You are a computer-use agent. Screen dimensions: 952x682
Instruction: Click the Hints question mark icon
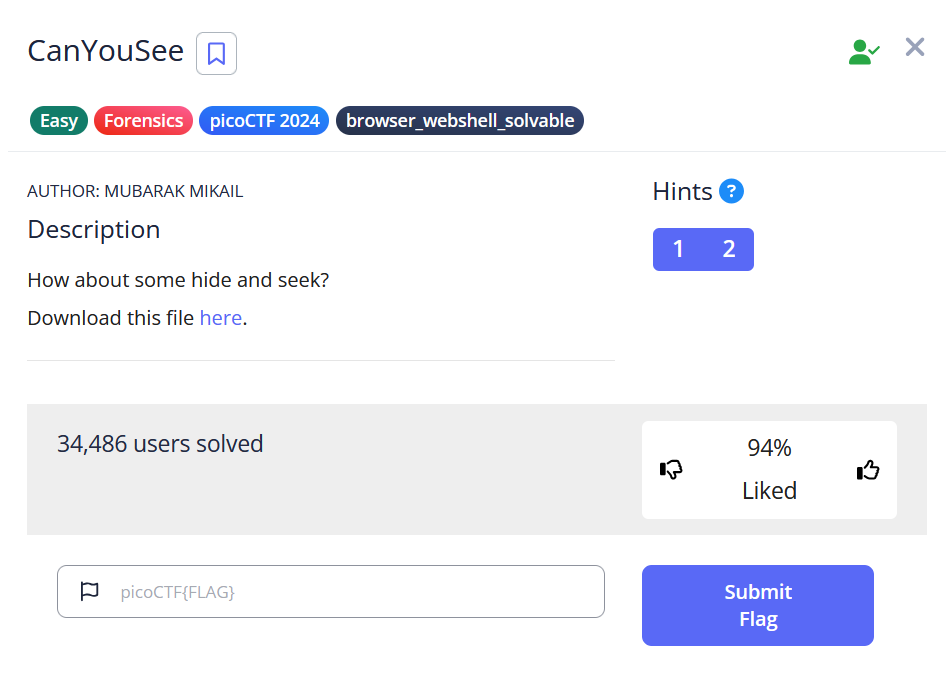coord(731,191)
